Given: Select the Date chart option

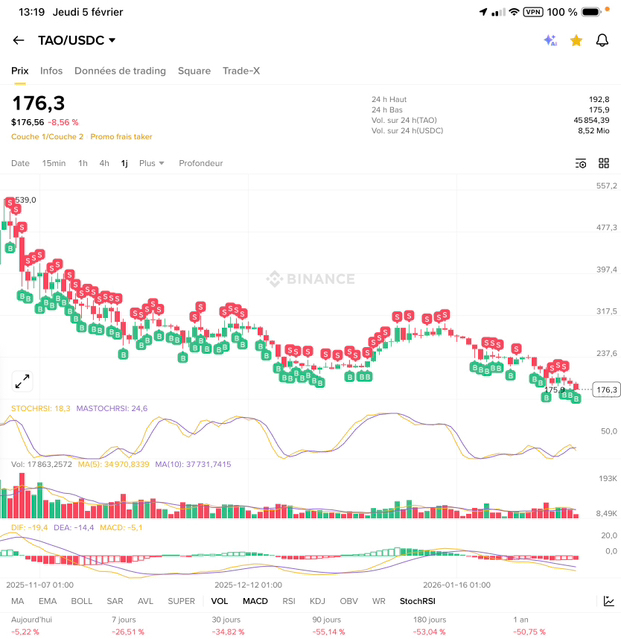Looking at the screenshot, I should (x=20, y=163).
